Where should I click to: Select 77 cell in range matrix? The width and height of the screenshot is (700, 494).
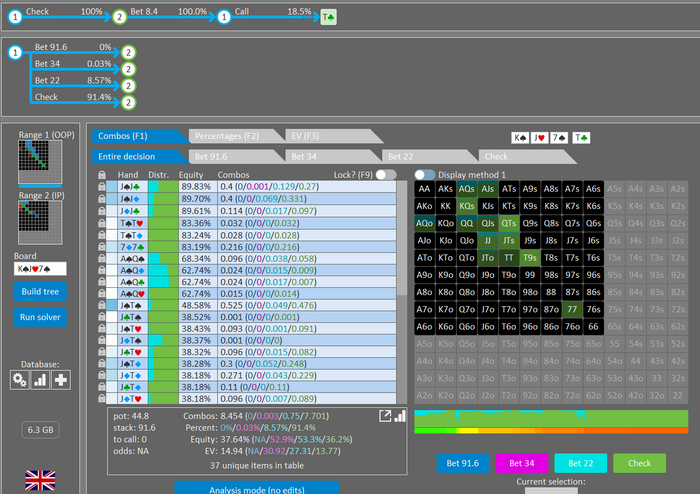[572, 309]
